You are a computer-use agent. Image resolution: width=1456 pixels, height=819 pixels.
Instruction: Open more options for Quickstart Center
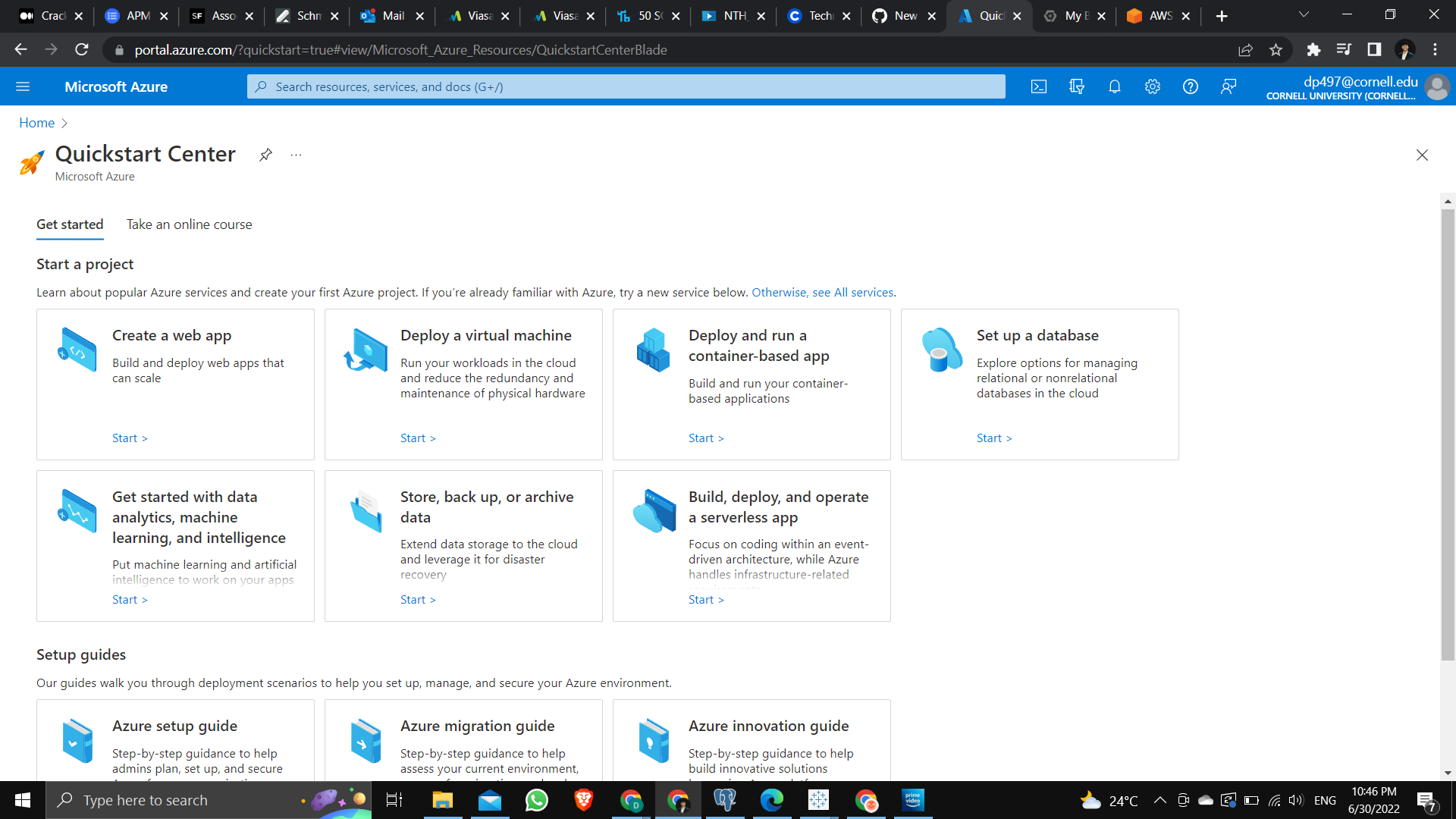pyautogui.click(x=296, y=155)
